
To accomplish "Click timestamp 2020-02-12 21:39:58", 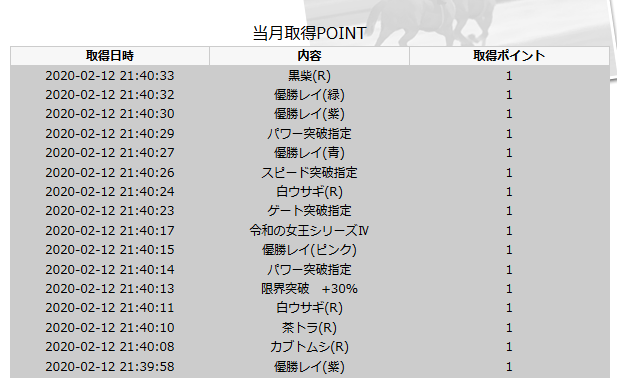I will (110, 367).
